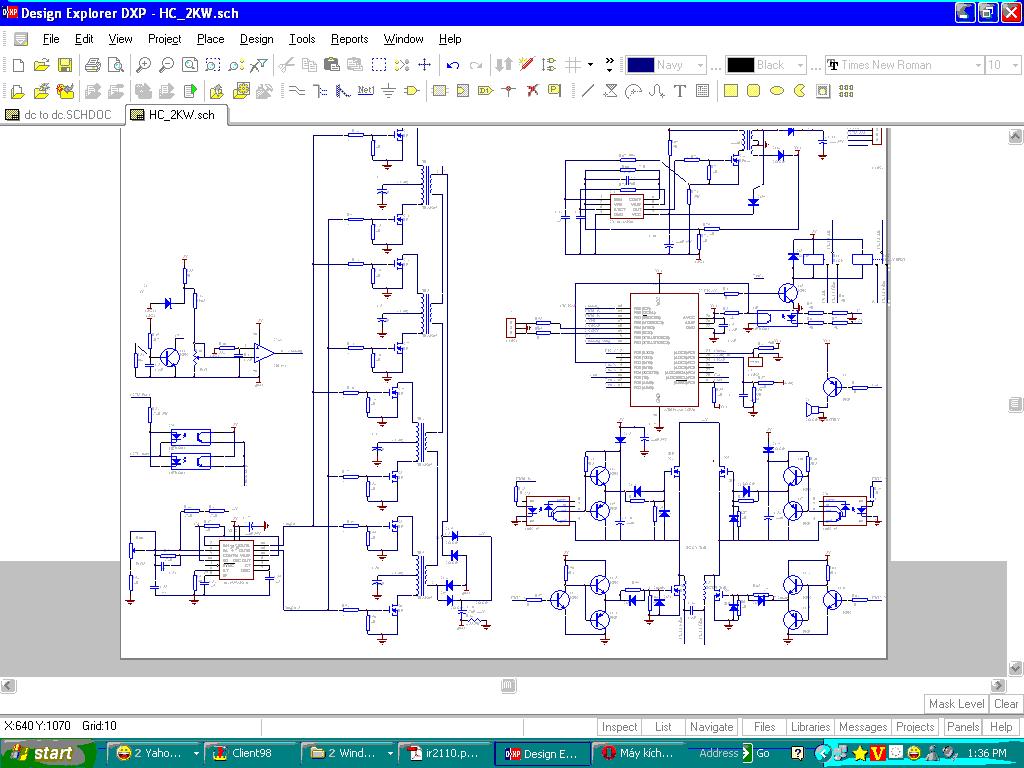Click the Save document icon
The height and width of the screenshot is (768, 1024).
[65, 65]
